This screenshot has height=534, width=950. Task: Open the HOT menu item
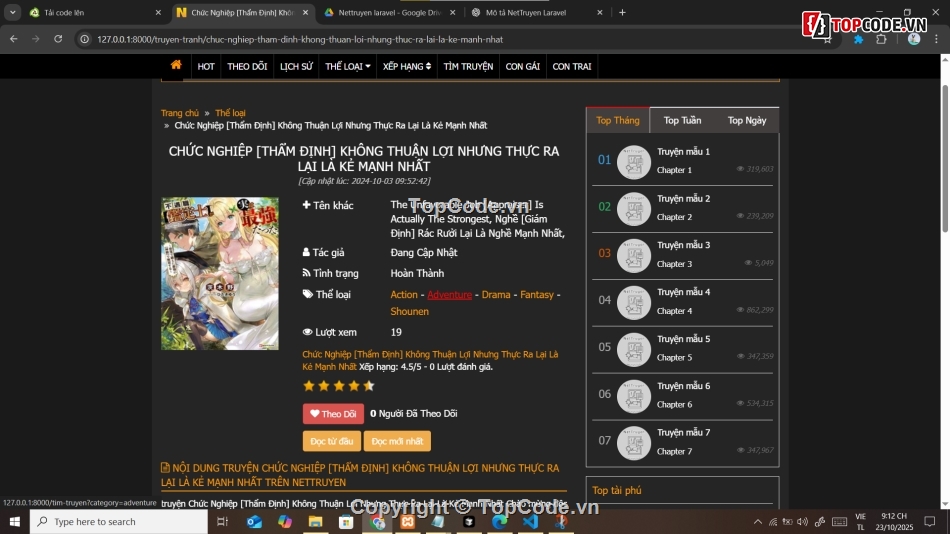(x=206, y=67)
